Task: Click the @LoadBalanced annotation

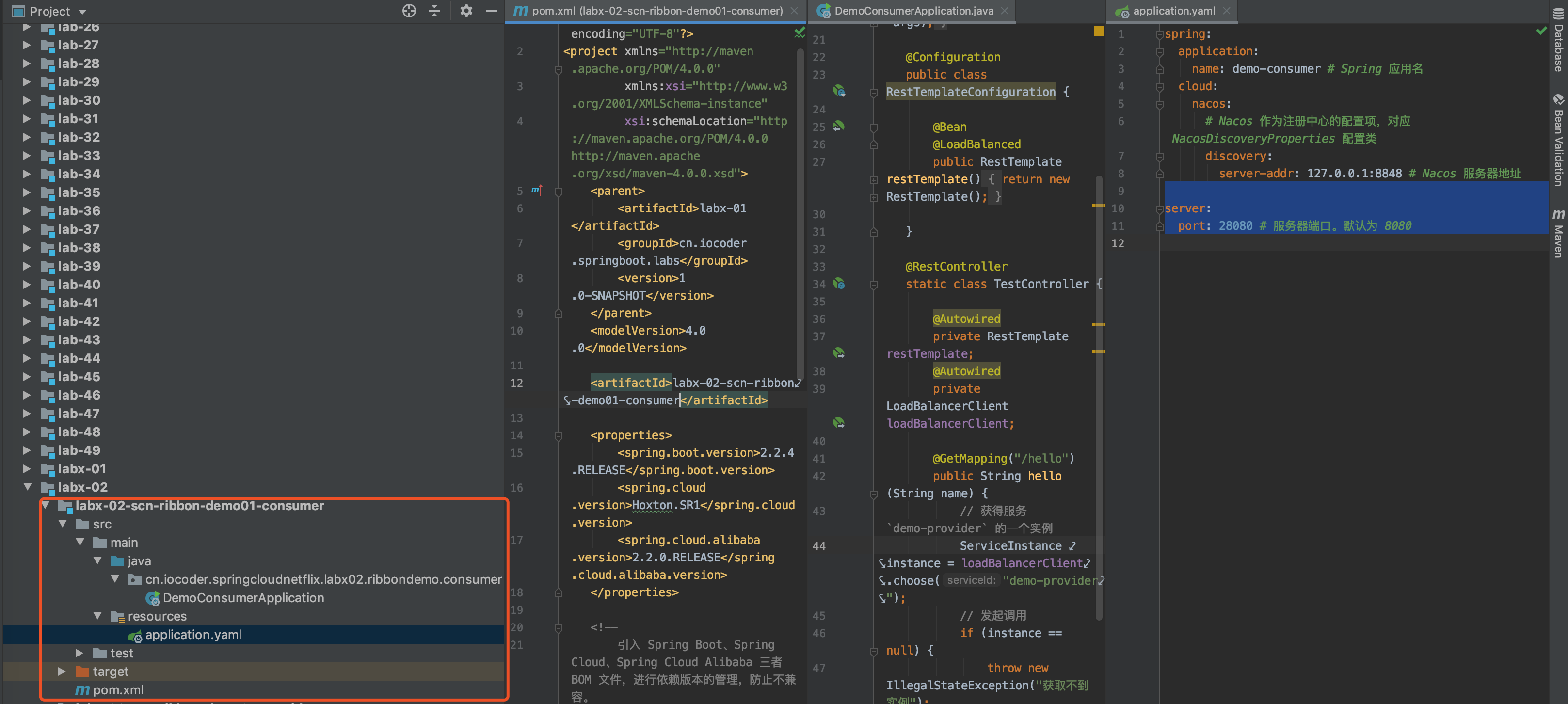Action: [976, 144]
